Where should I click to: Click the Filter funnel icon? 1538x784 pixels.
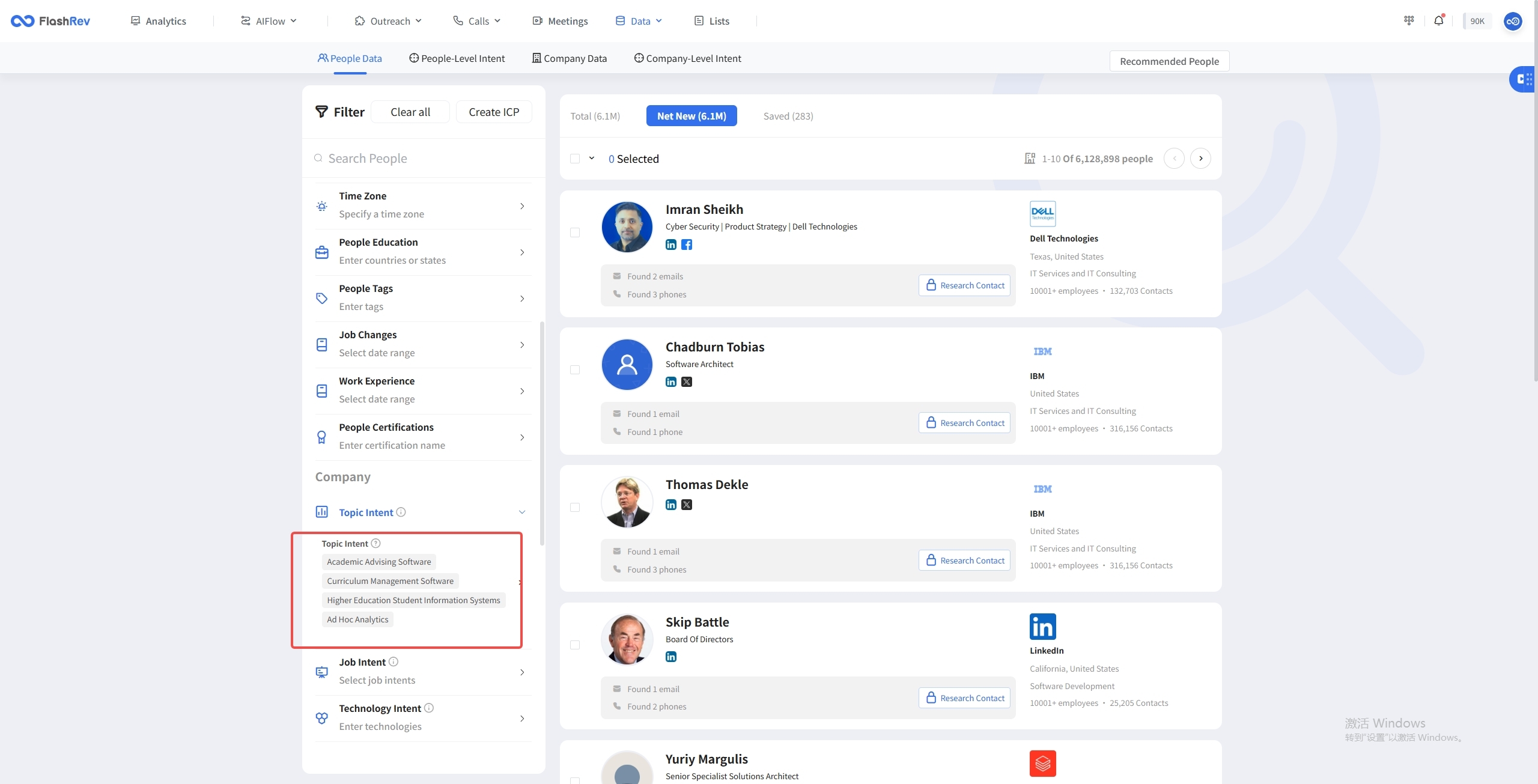click(x=322, y=112)
